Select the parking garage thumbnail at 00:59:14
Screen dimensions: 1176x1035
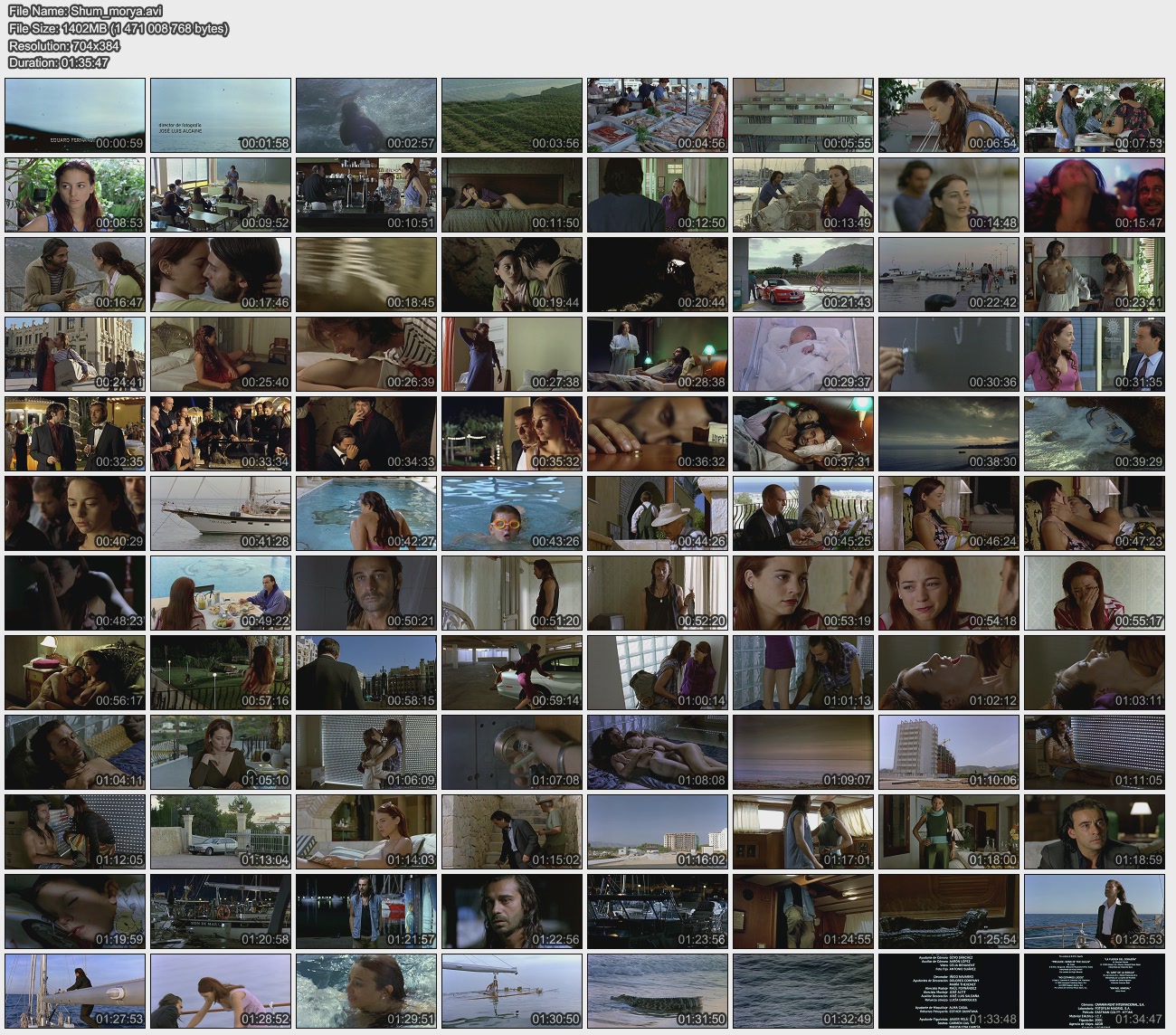coord(512,672)
